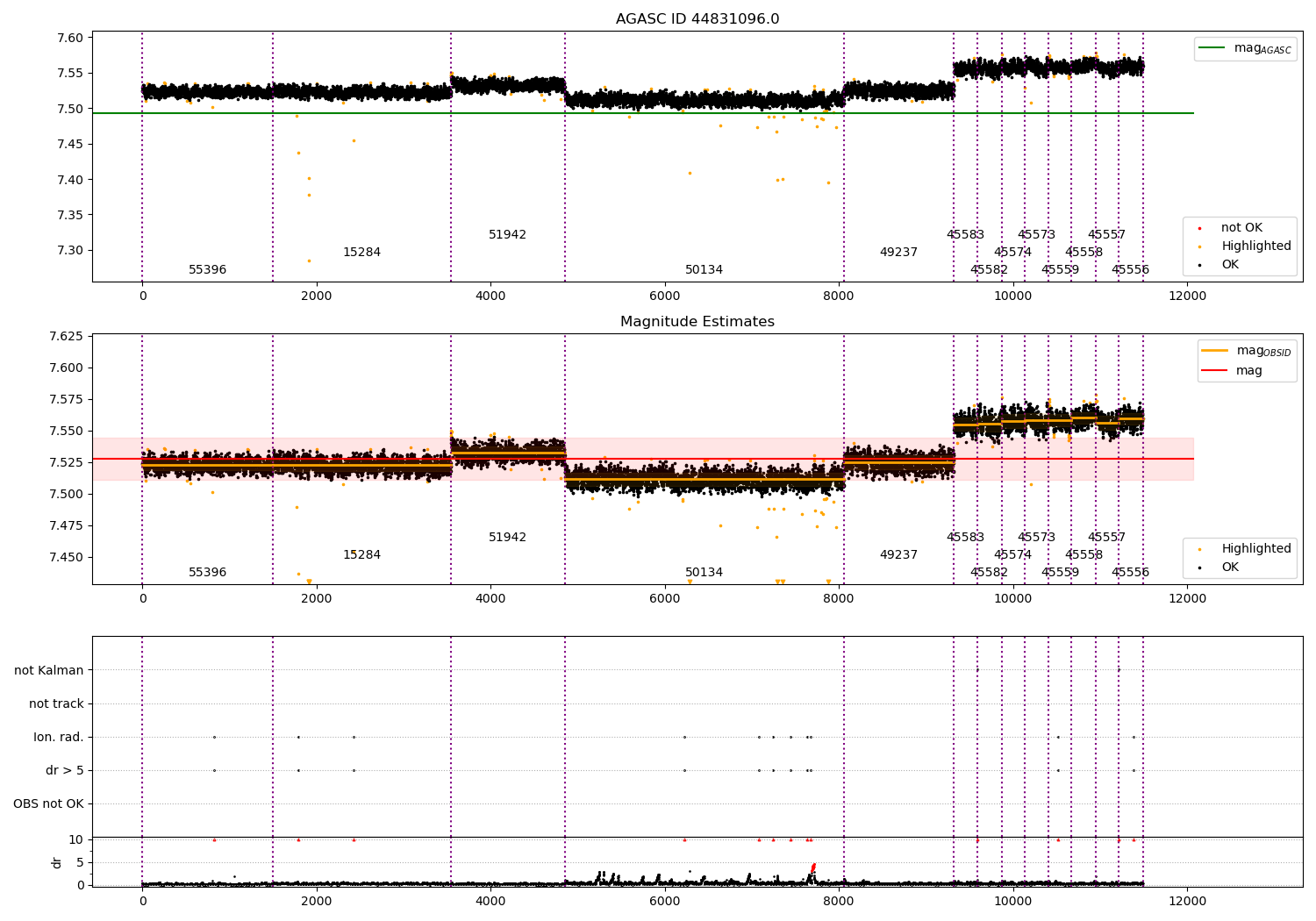
Task: Click obsid label 45557 in the AGASC plot
Action: point(1107,235)
